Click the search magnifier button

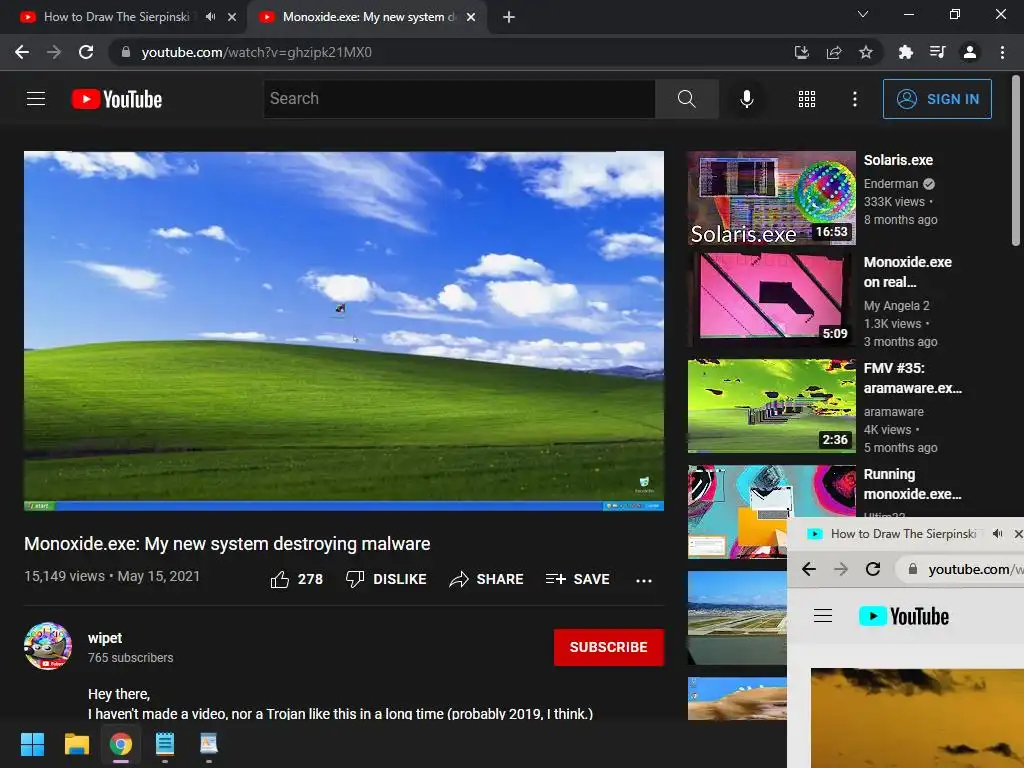point(686,99)
